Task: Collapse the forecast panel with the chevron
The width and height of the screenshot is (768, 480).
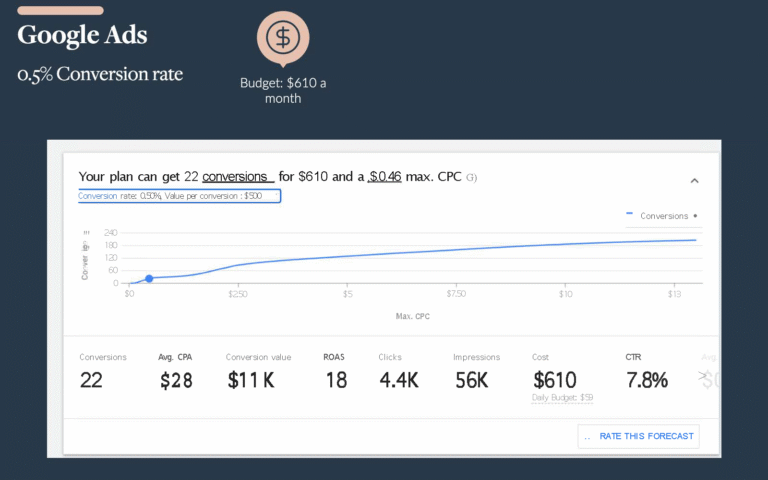Action: [x=694, y=181]
